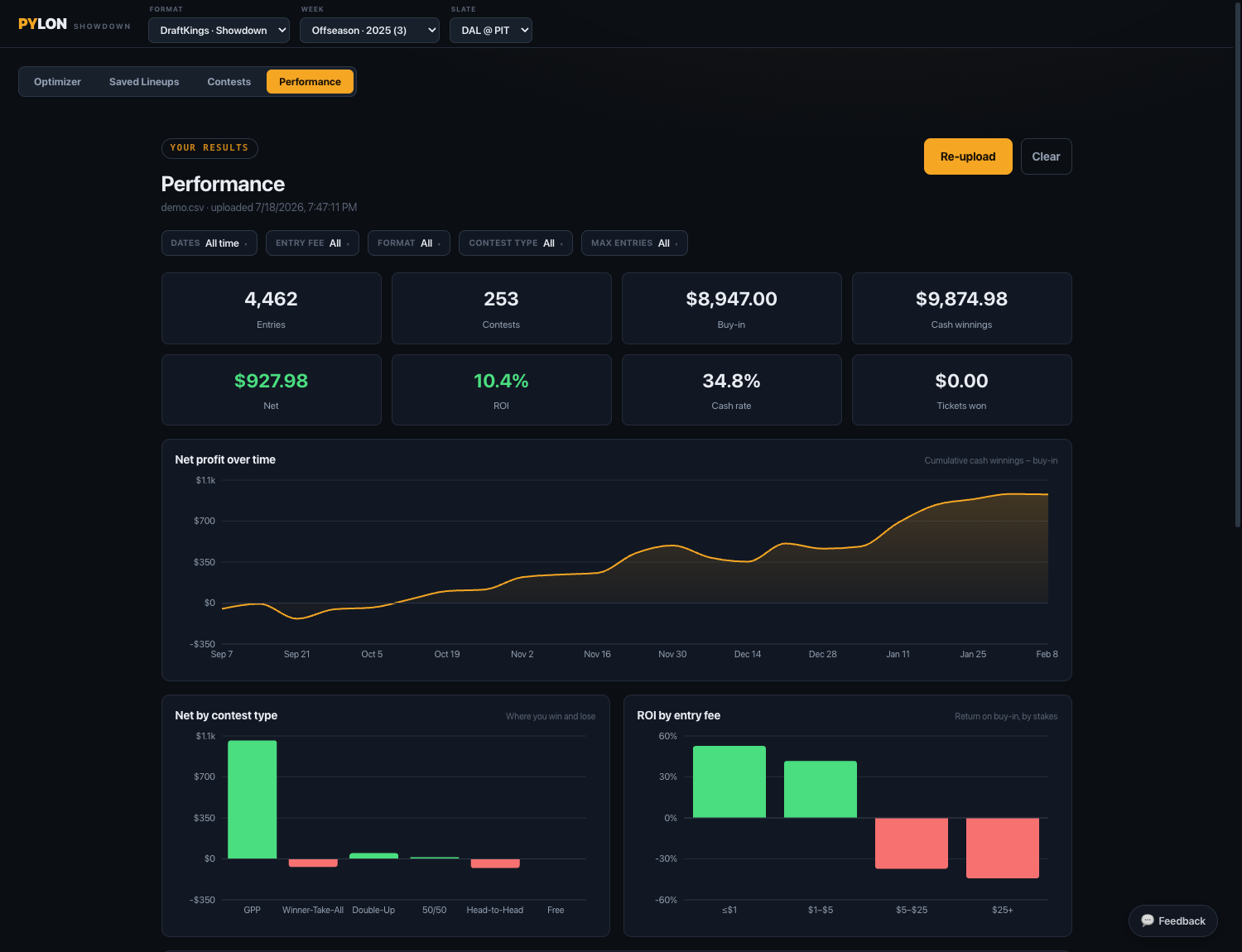Click the Dec 14 axis label
Viewport: 1242px width, 952px height.
[748, 654]
